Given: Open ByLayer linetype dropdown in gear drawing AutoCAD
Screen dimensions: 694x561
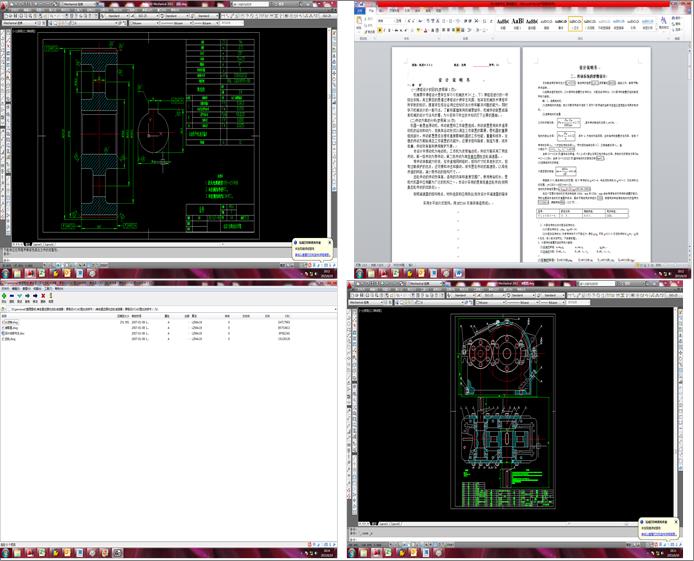Looking at the screenshot, I should (x=174, y=23).
